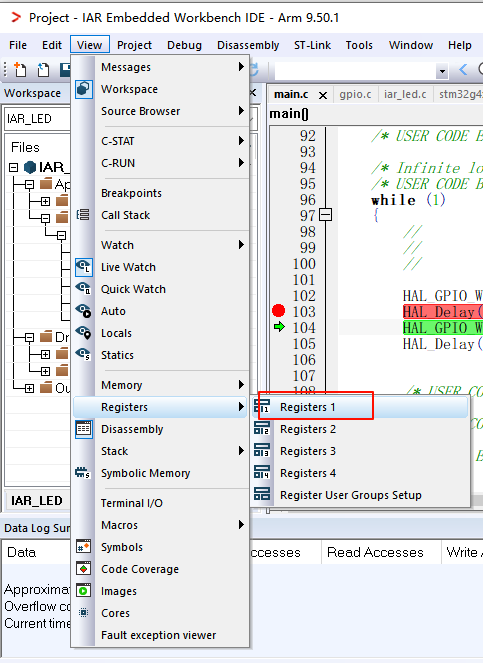483x663 pixels.
Task: Click the Symbols menu icon
Action: point(83,547)
